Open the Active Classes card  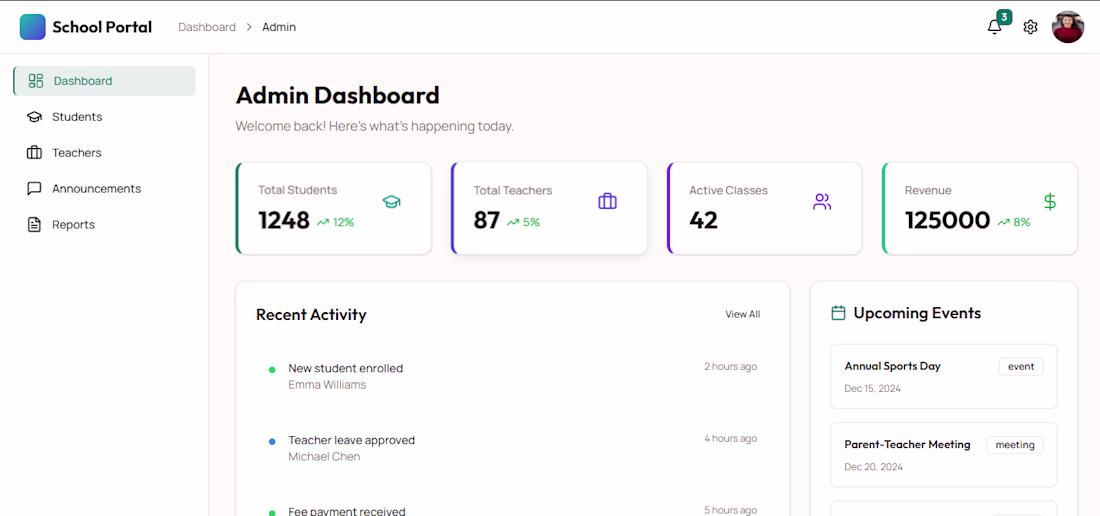tap(765, 208)
